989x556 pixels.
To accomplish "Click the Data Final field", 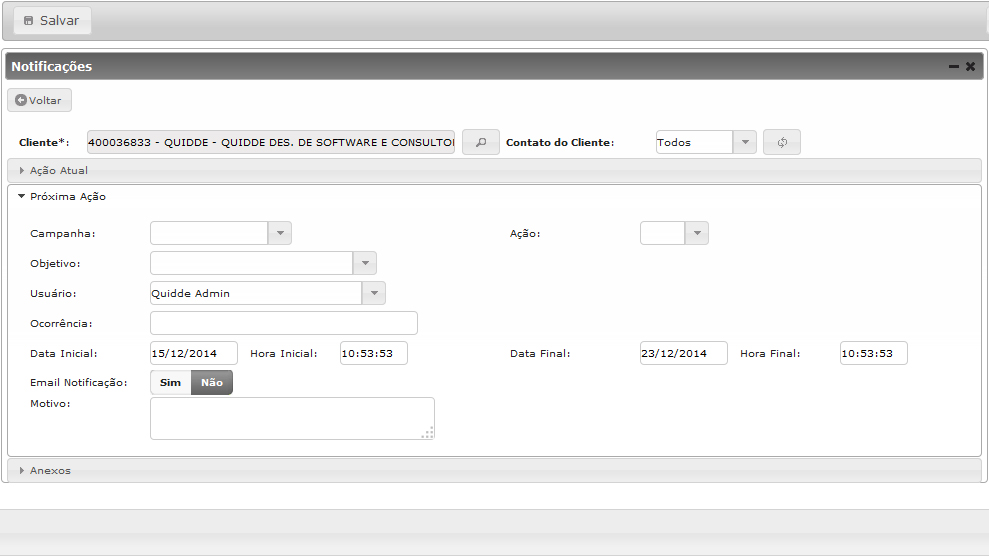I will tap(684, 353).
